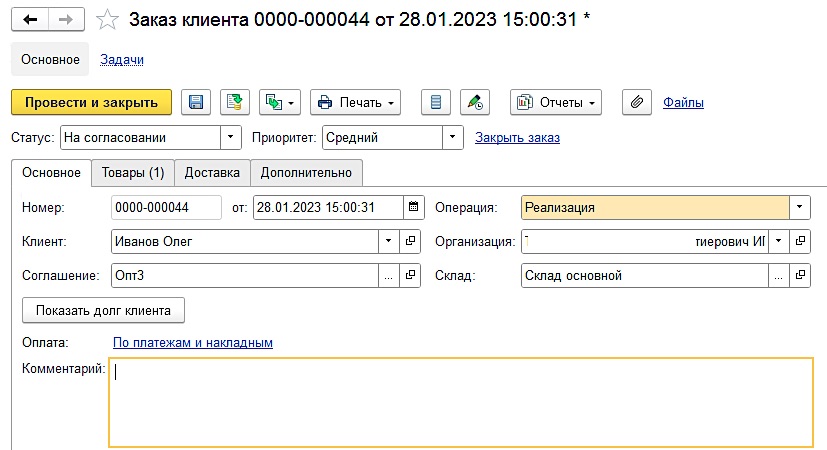Open the calendar picker icon
Viewport: 827px width, 450px height.
[414, 207]
